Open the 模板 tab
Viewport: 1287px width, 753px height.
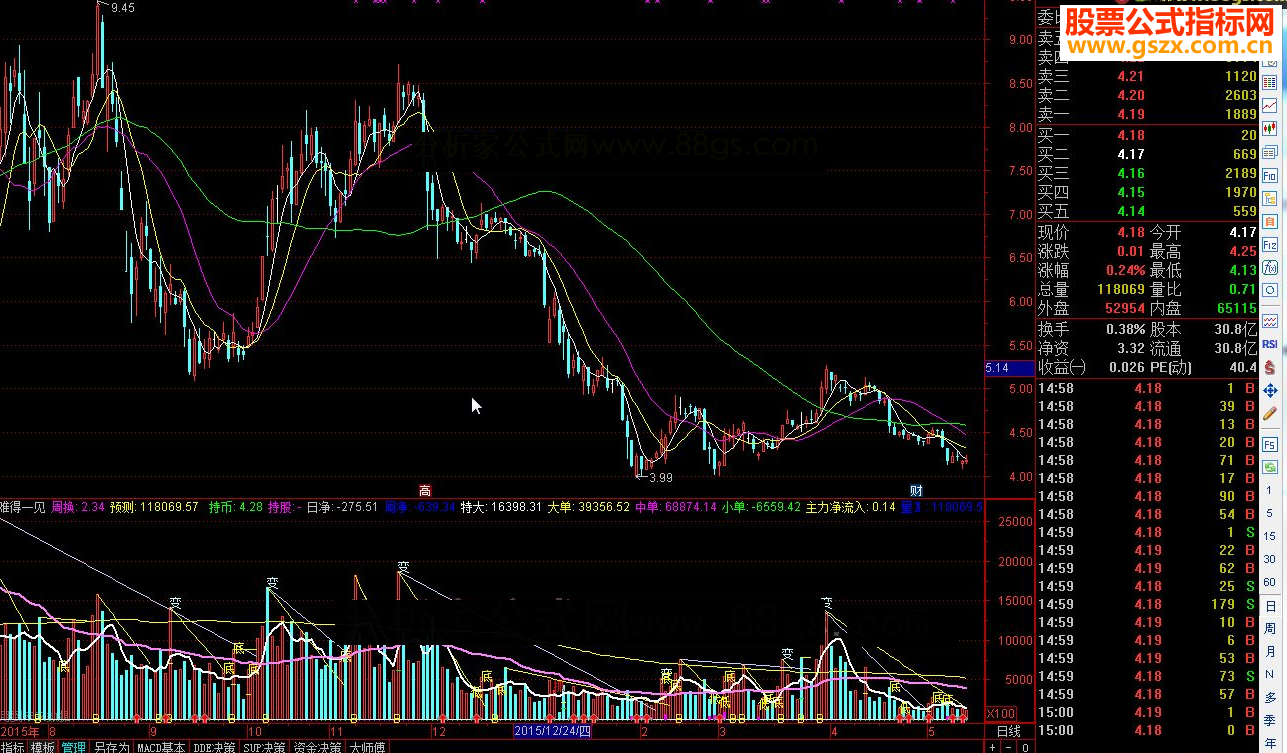coord(43,746)
